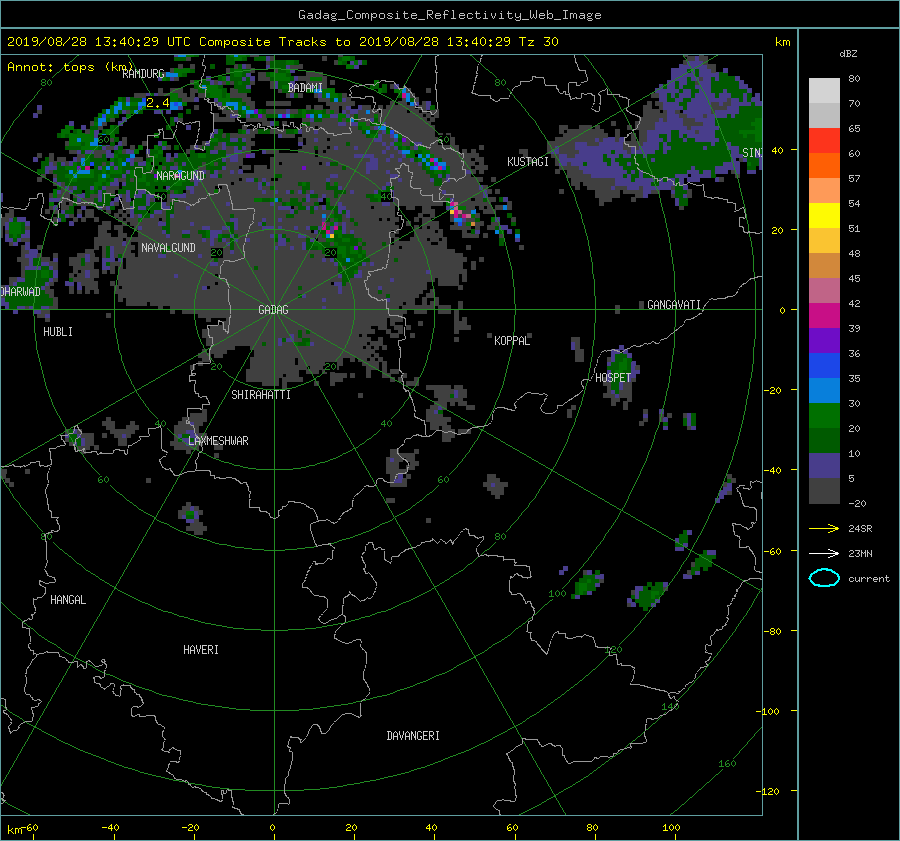
Task: Click the yellow 51 dBZ legend swatch
Action: click(x=824, y=216)
